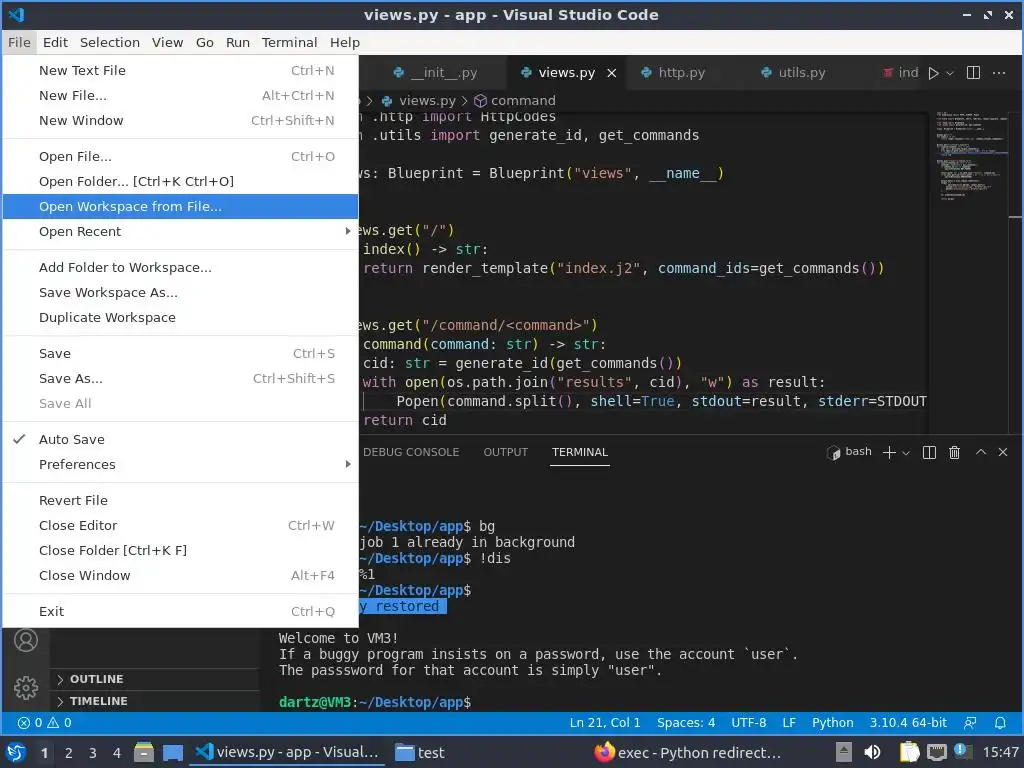Image resolution: width=1024 pixels, height=768 pixels.
Task: Click the editor vertical scrollbar
Action: tap(1016, 271)
